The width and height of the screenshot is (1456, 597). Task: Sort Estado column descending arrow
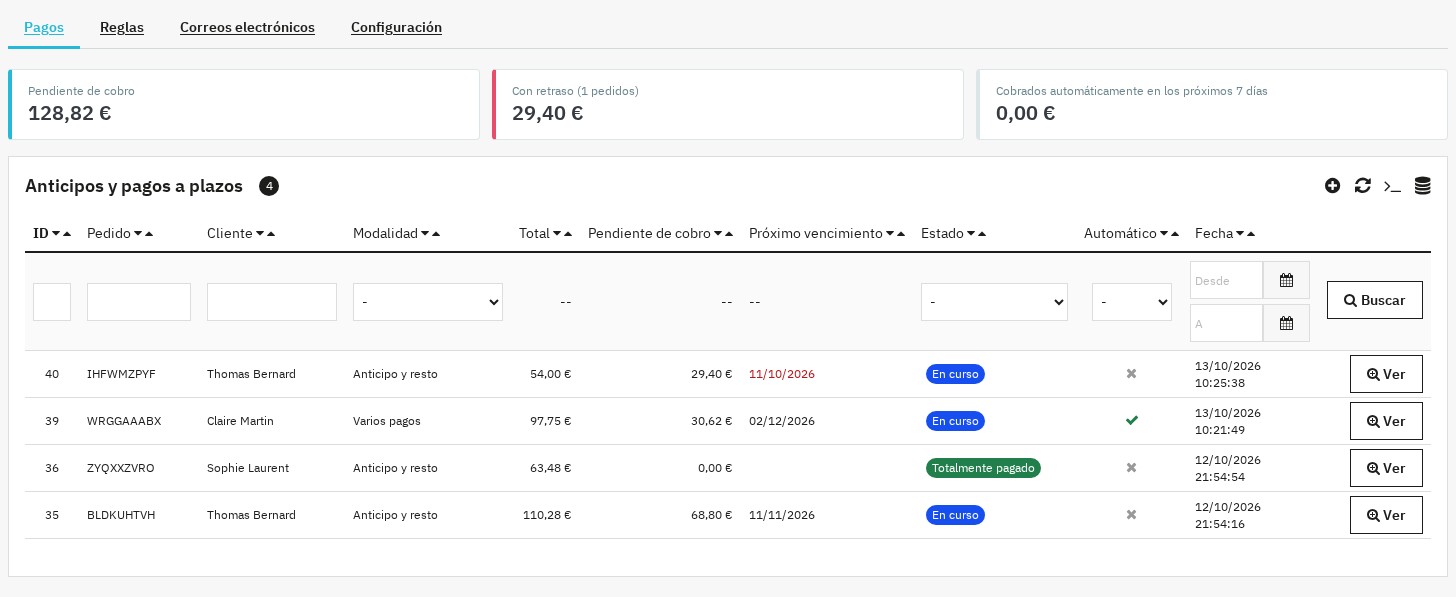tap(971, 234)
